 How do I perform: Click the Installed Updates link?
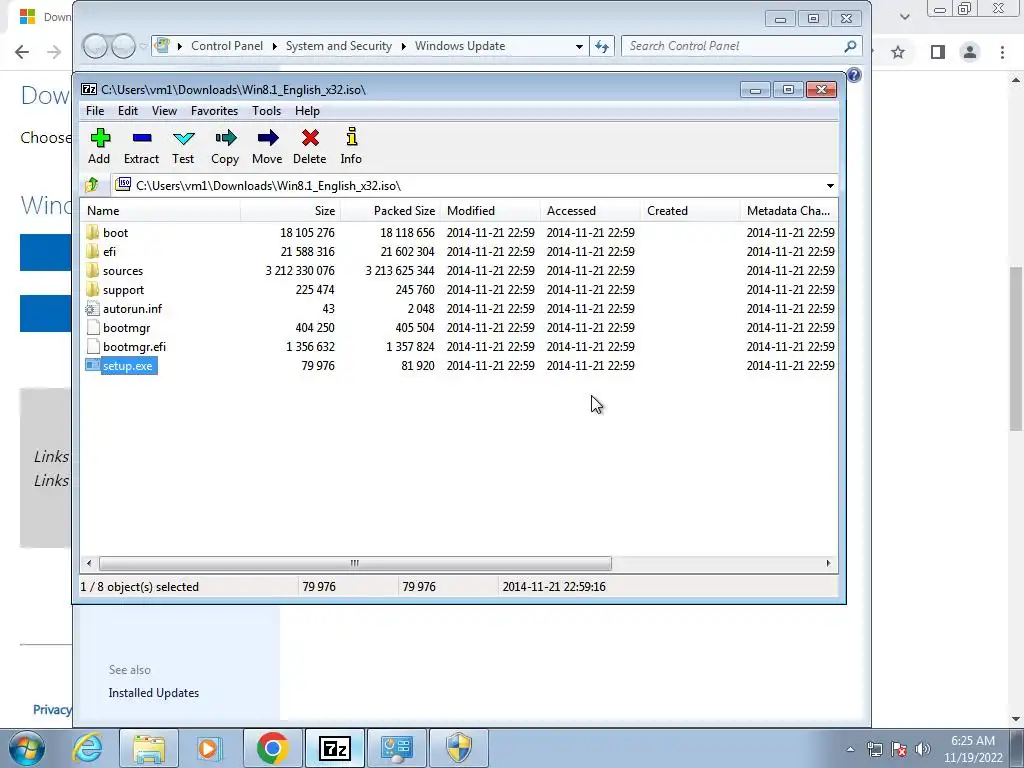[153, 693]
